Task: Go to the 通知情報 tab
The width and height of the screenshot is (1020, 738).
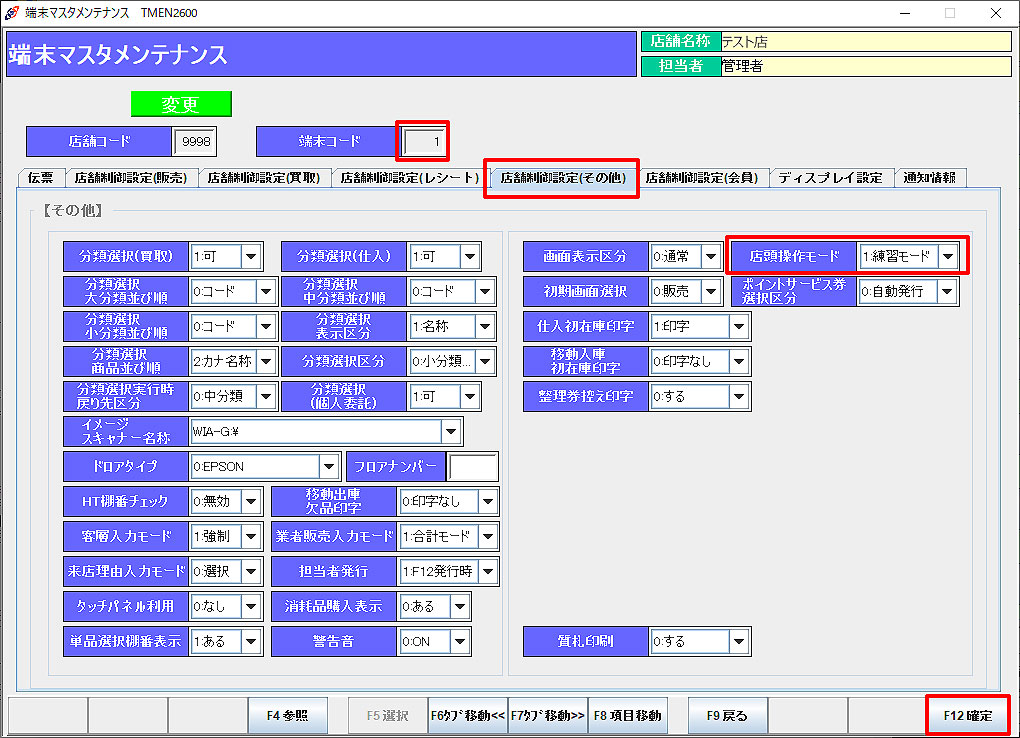Action: (929, 178)
